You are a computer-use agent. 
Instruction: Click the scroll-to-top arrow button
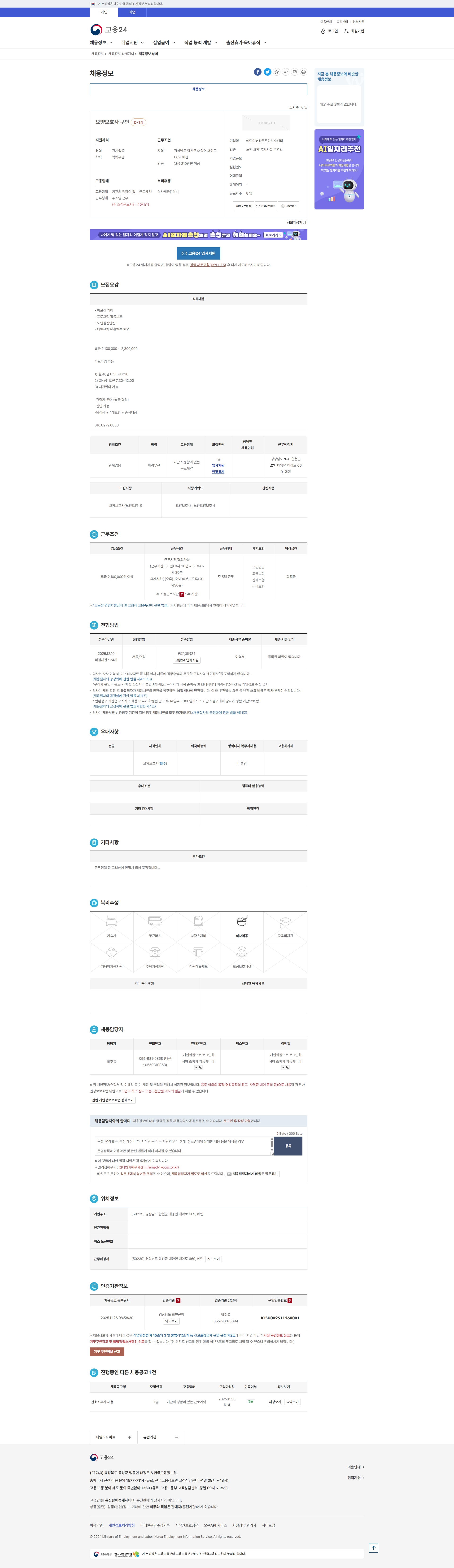(374, 1548)
